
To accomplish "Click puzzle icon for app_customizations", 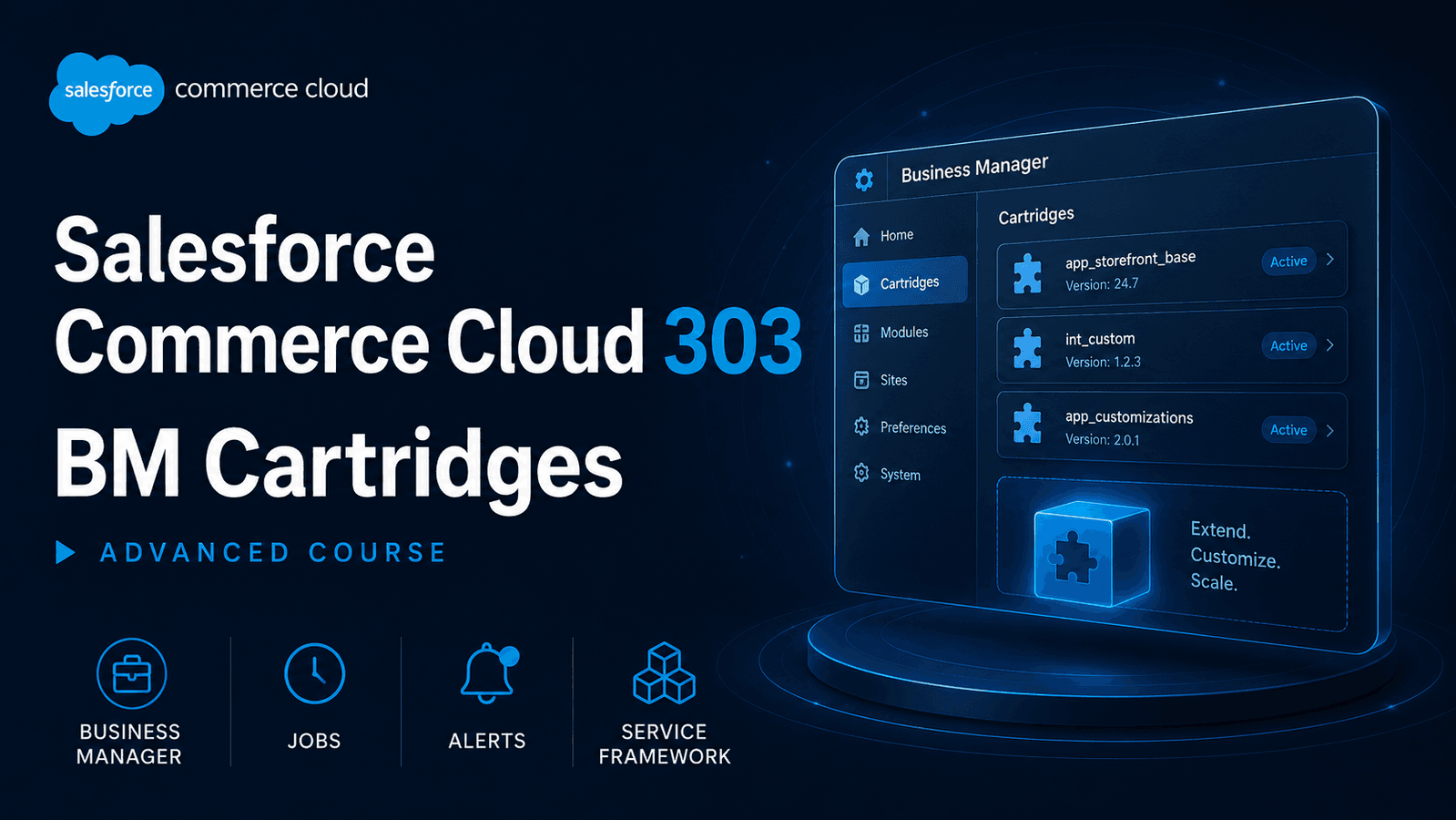I will tap(1027, 424).
